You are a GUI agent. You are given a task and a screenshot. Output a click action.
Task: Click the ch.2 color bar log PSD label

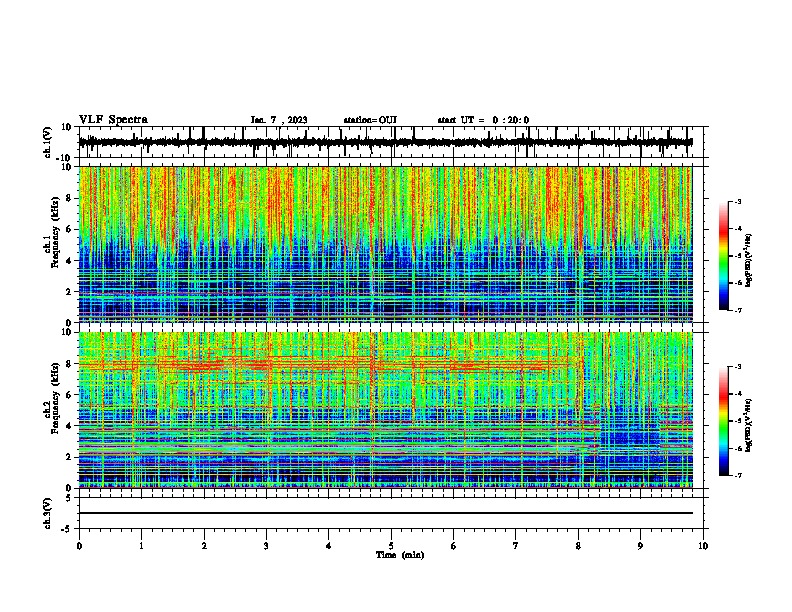pyautogui.click(x=749, y=426)
